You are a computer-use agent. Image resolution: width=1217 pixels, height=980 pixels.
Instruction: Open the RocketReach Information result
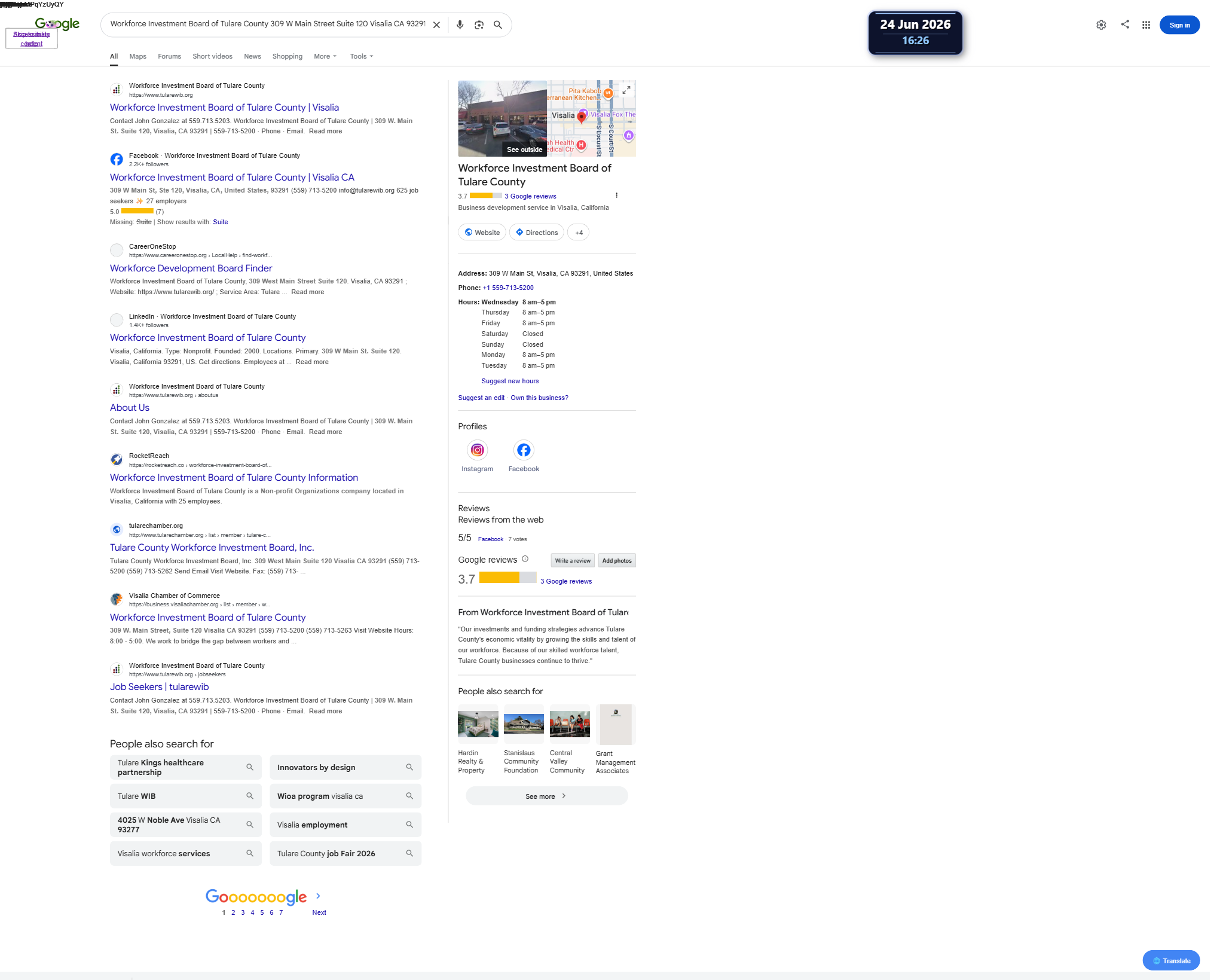(234, 478)
